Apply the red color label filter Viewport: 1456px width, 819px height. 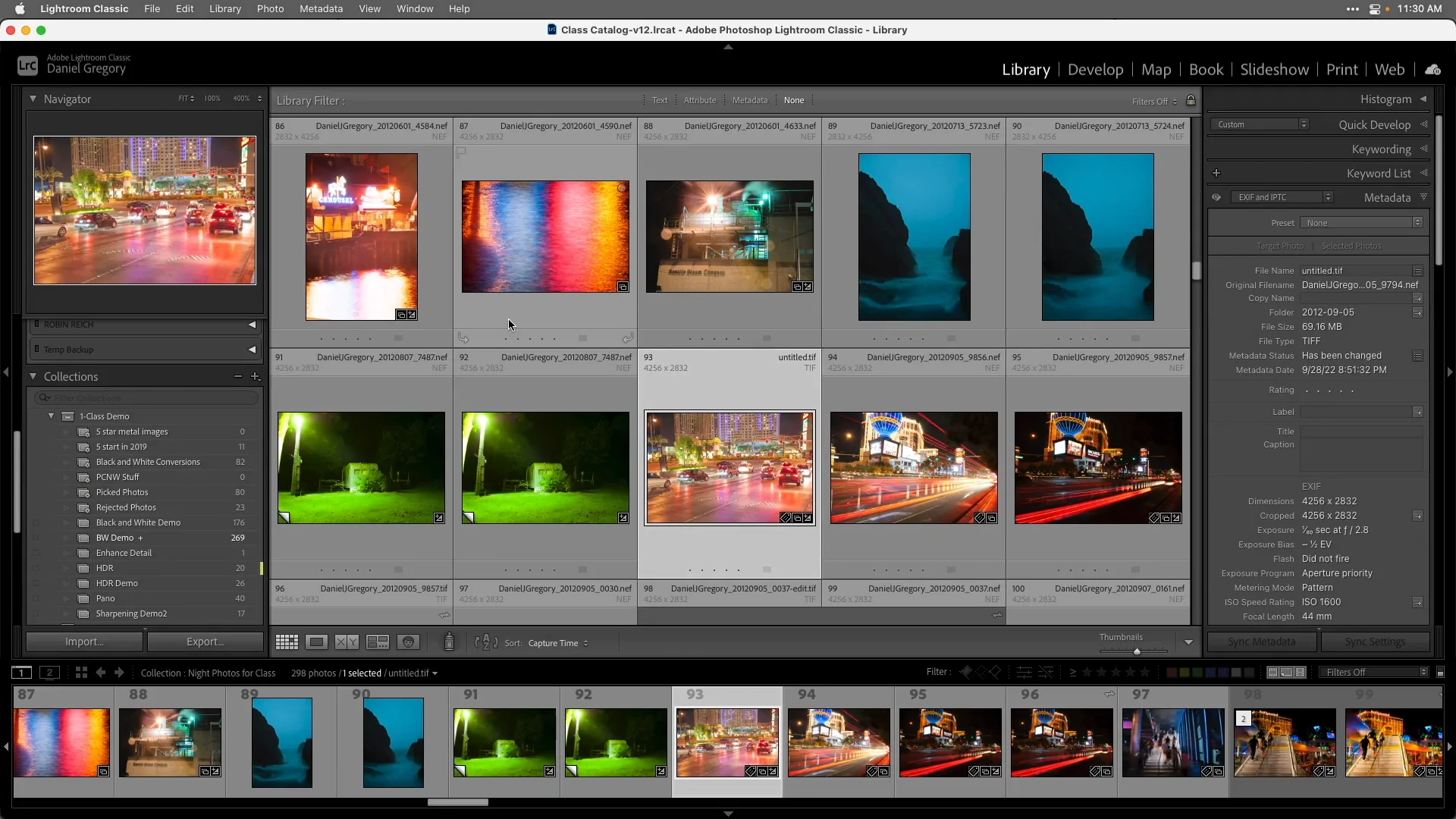point(1172,673)
